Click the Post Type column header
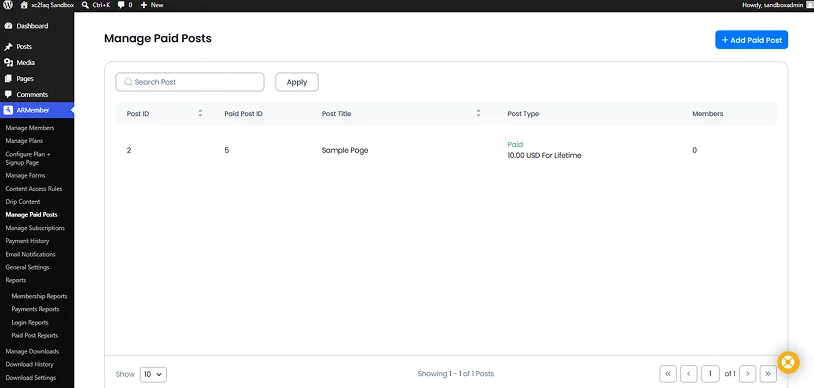This screenshot has height=388, width=814. point(523,113)
